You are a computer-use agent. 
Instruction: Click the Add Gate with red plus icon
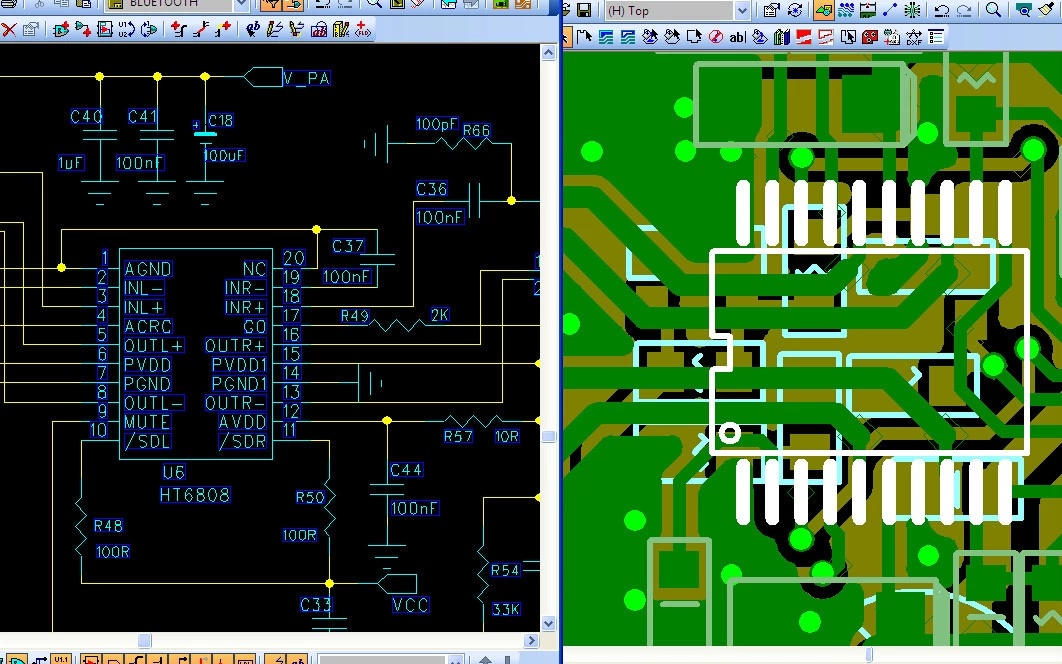pos(83,30)
